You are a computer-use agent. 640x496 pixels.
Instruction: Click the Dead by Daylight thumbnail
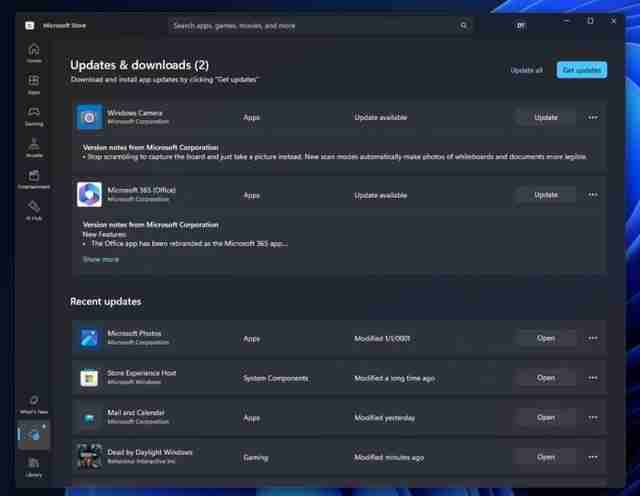[89, 456]
